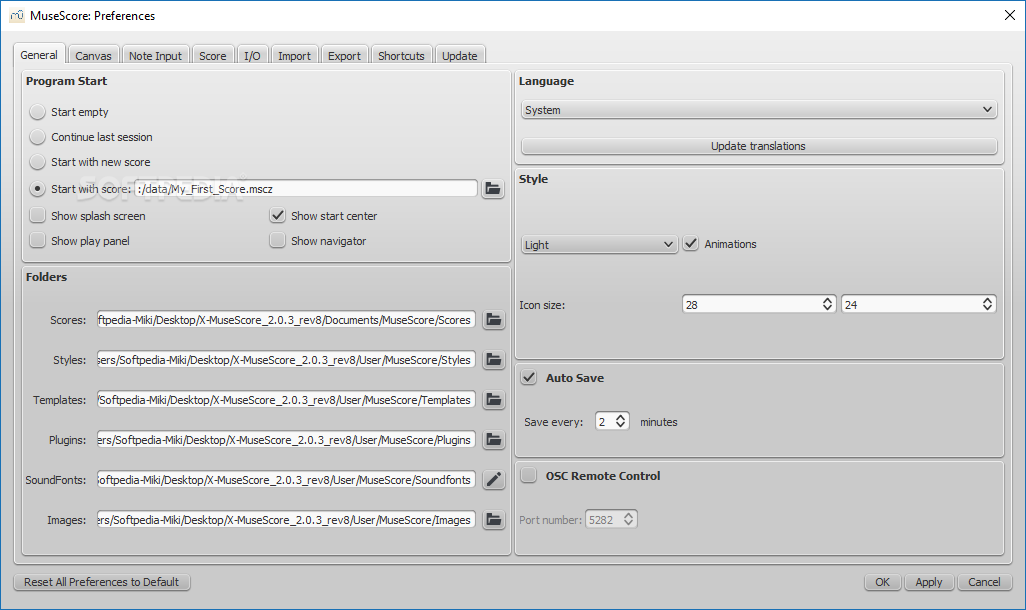1026x610 pixels.
Task: Go to the Import tab
Action: tap(294, 56)
